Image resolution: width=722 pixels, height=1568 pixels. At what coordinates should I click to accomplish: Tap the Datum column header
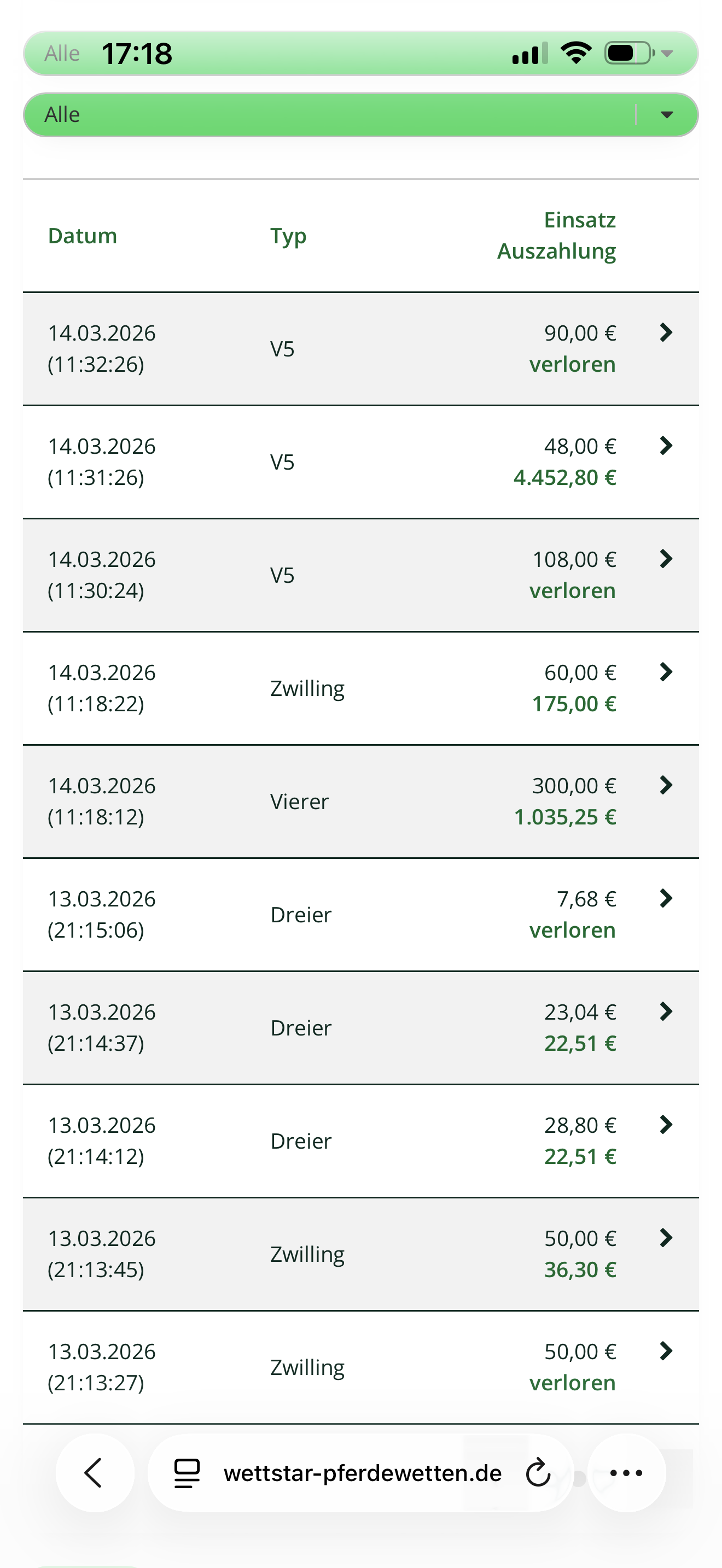click(83, 236)
